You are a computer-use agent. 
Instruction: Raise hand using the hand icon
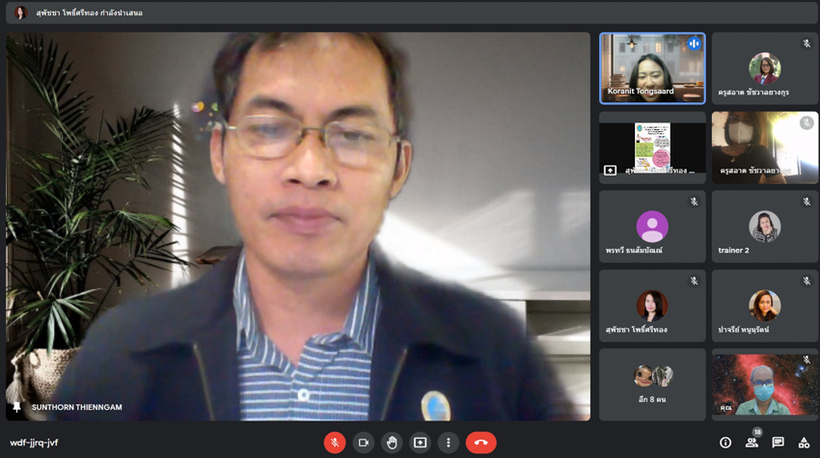pos(392,442)
